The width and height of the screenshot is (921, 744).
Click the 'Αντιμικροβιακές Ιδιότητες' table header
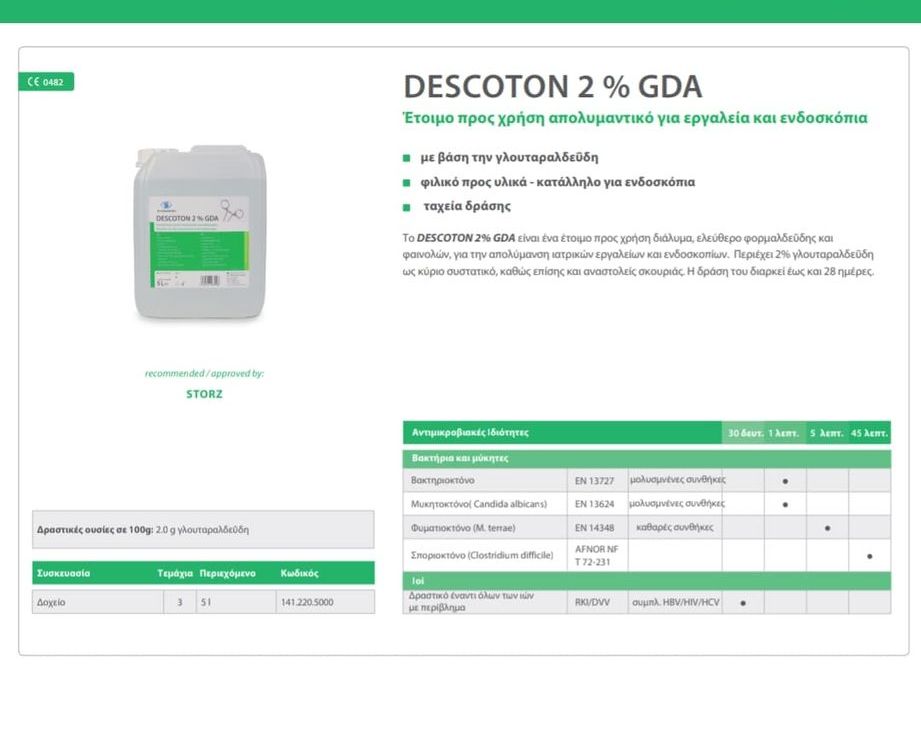(470, 433)
